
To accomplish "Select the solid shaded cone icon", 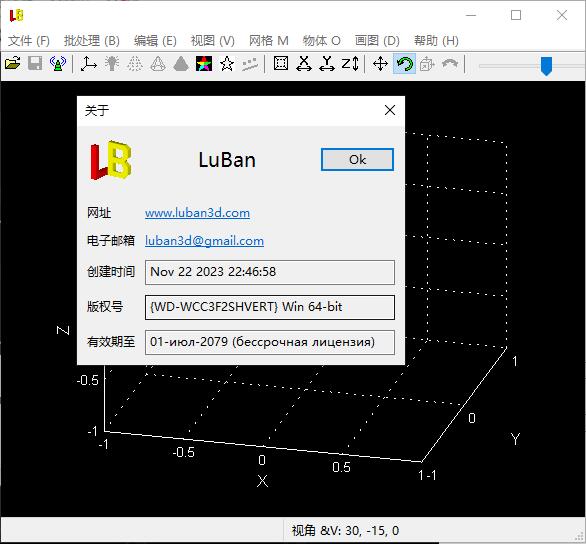I will pyautogui.click(x=181, y=64).
